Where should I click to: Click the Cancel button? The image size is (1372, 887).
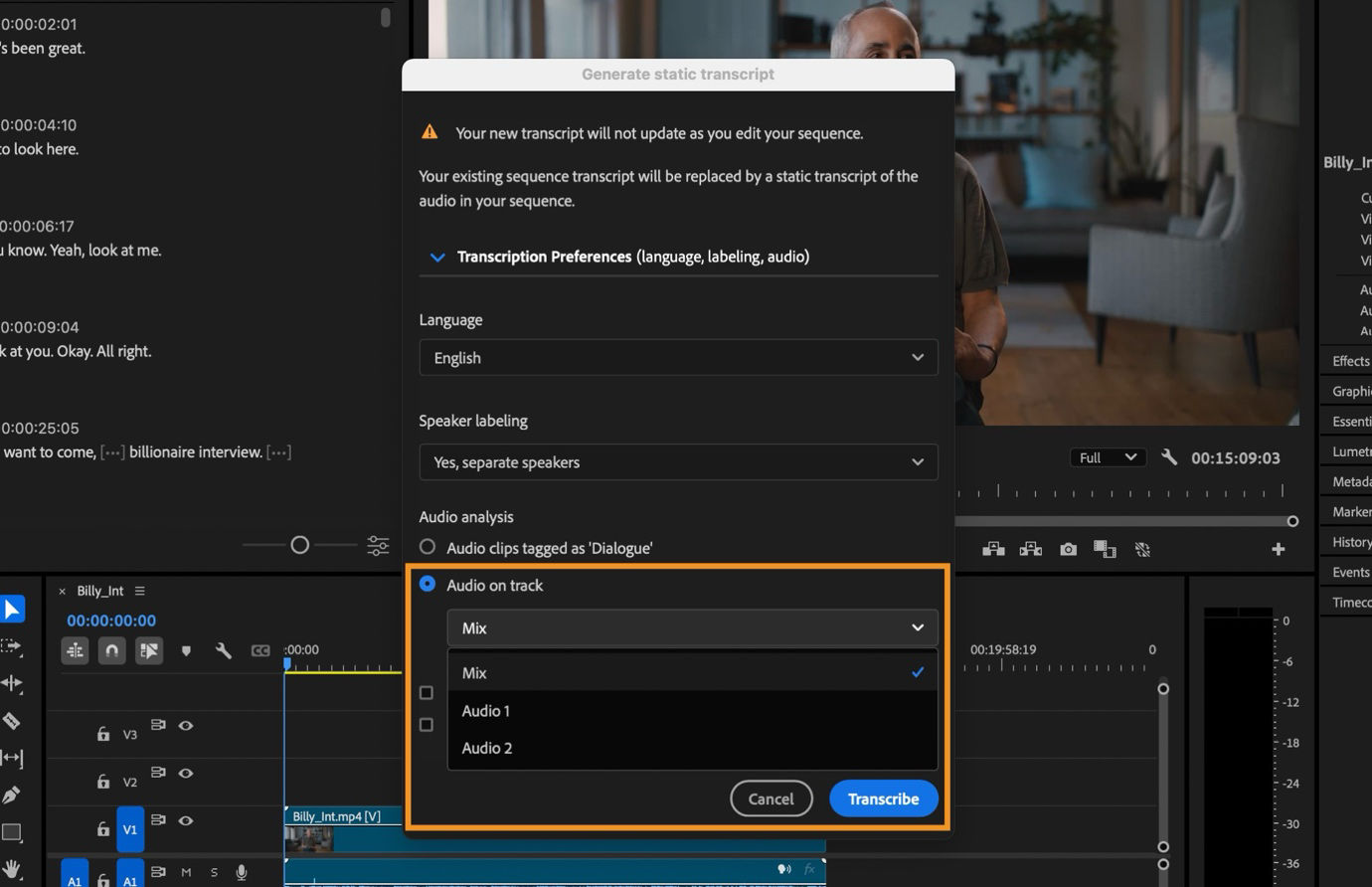coord(771,798)
